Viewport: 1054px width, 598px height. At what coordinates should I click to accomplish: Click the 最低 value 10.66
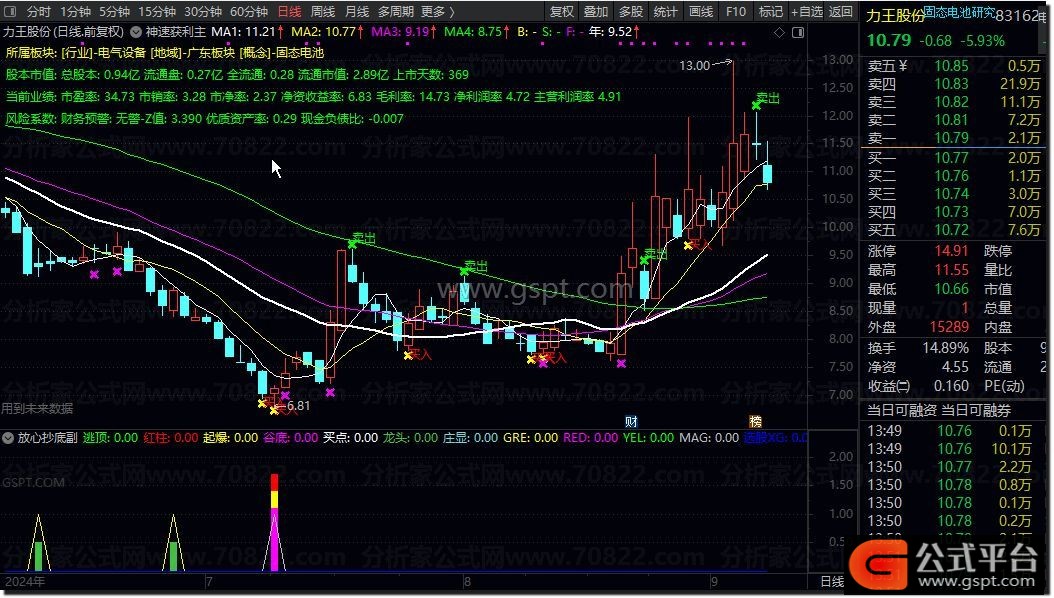(x=951, y=289)
